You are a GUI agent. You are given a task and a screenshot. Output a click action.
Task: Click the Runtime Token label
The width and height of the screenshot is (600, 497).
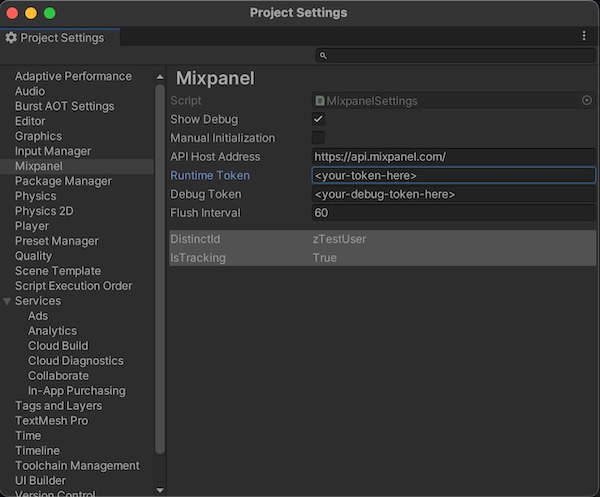point(210,176)
